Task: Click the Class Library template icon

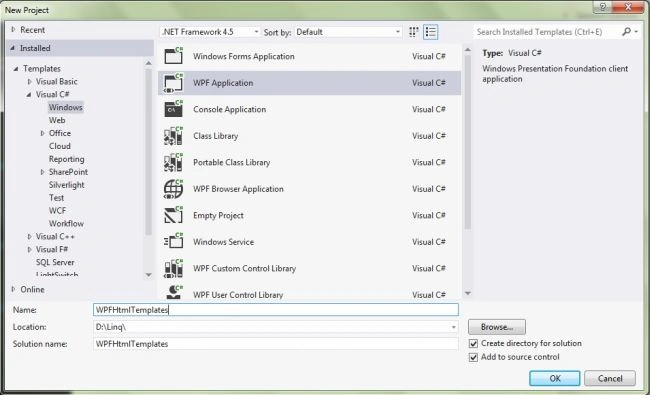Action: coord(173,136)
